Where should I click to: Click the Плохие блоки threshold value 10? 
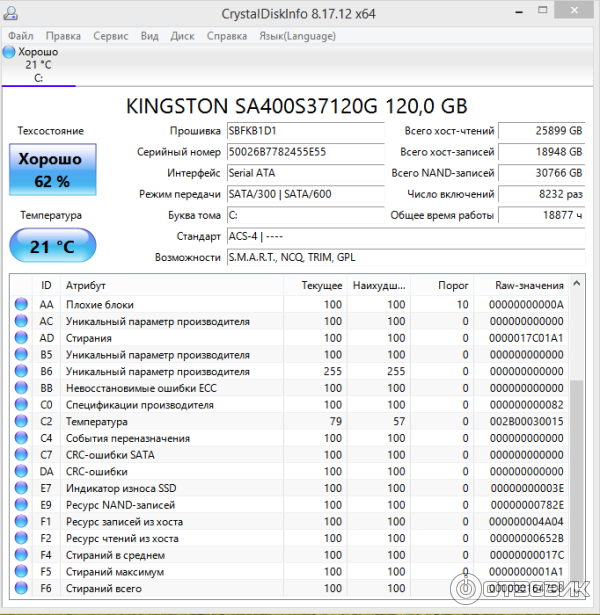463,304
